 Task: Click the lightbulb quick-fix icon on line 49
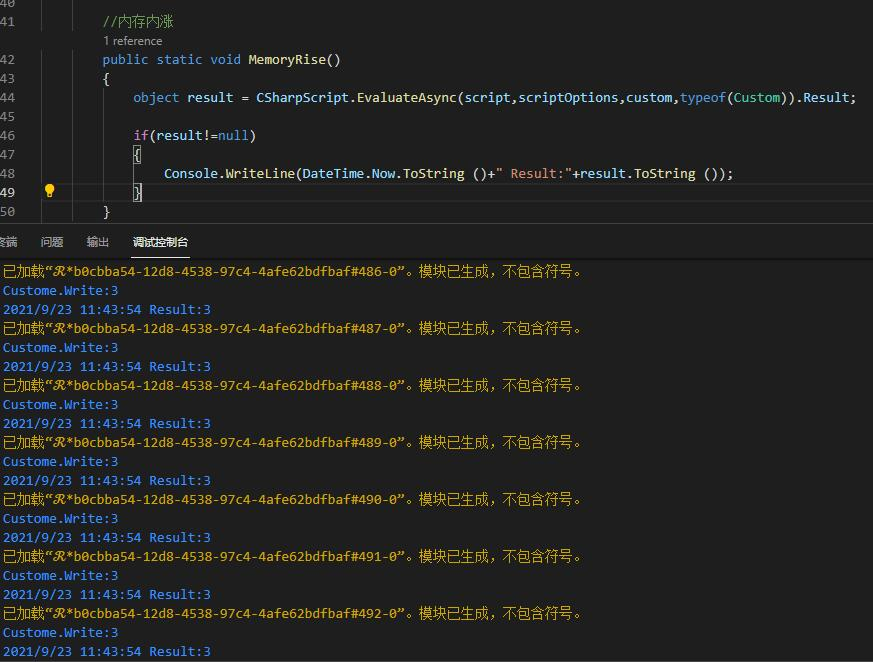click(x=49, y=191)
